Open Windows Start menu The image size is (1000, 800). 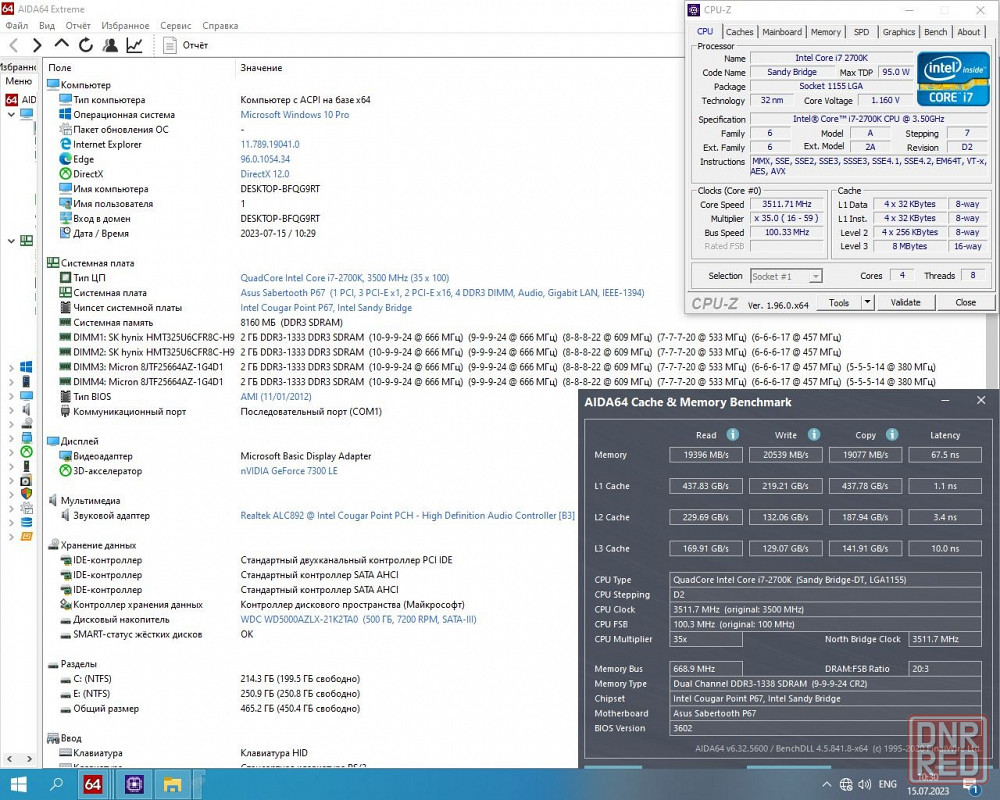[18, 784]
